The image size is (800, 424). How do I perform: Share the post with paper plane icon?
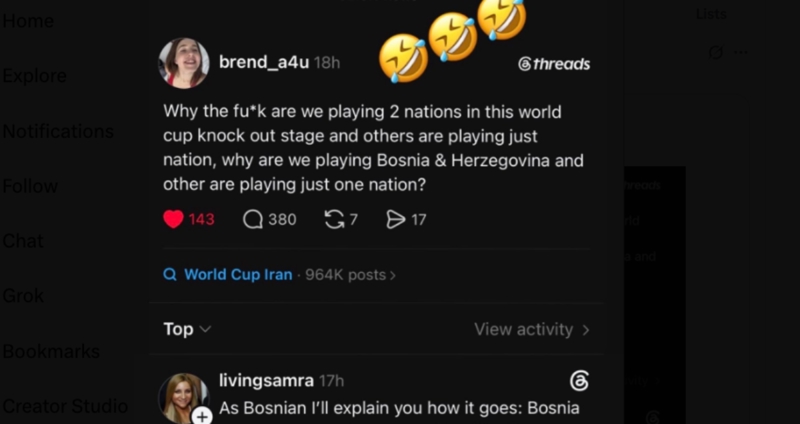(395, 219)
